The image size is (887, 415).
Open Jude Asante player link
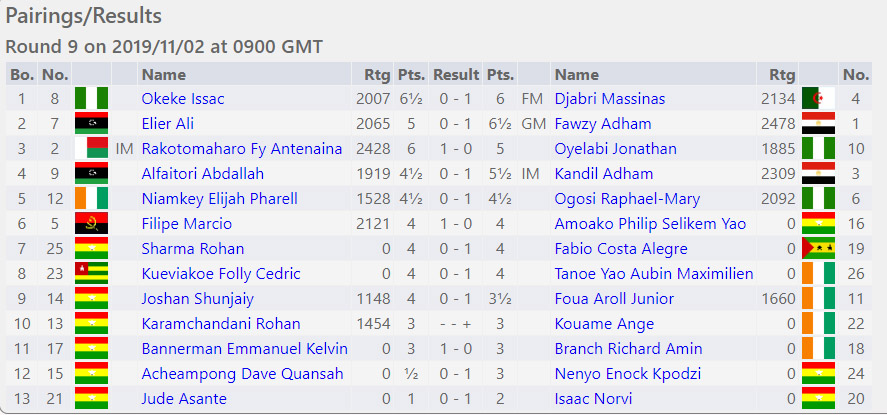tap(184, 399)
